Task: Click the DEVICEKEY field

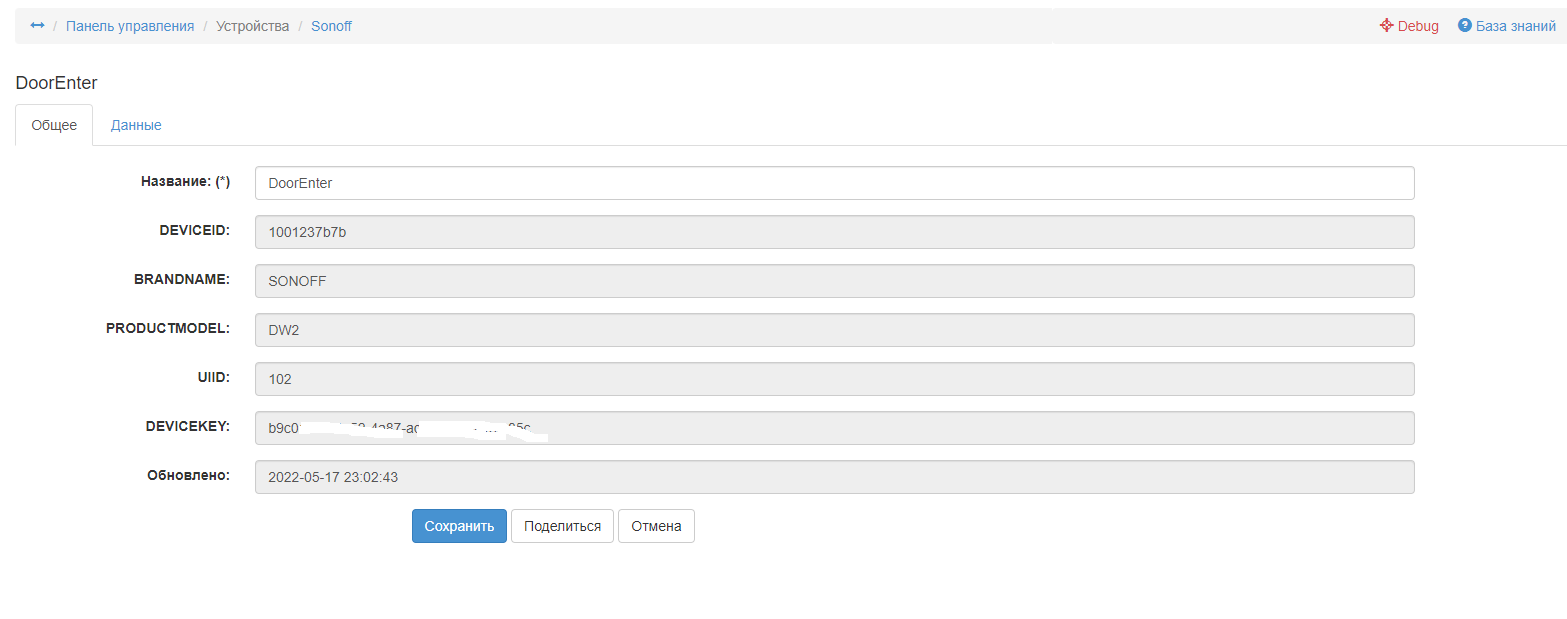Action: [x=834, y=428]
